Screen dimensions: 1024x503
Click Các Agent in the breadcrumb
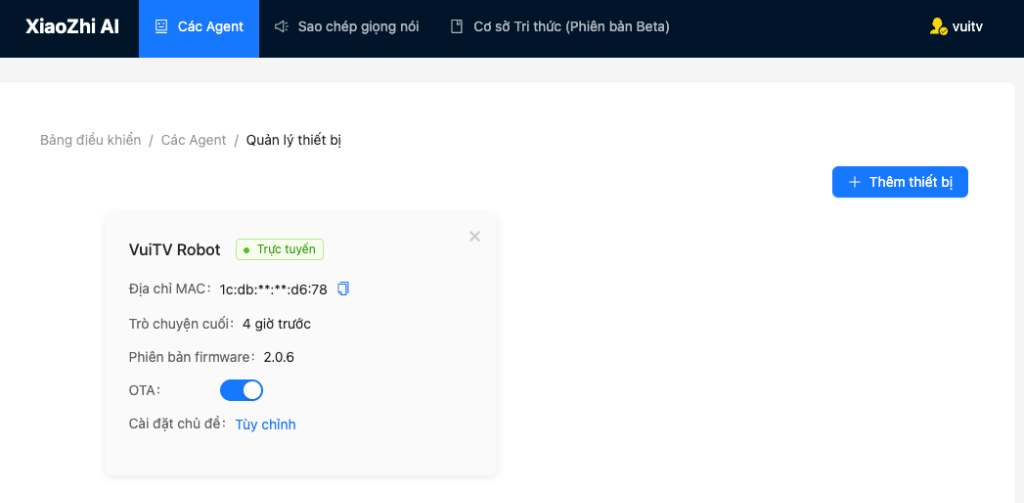(193, 140)
